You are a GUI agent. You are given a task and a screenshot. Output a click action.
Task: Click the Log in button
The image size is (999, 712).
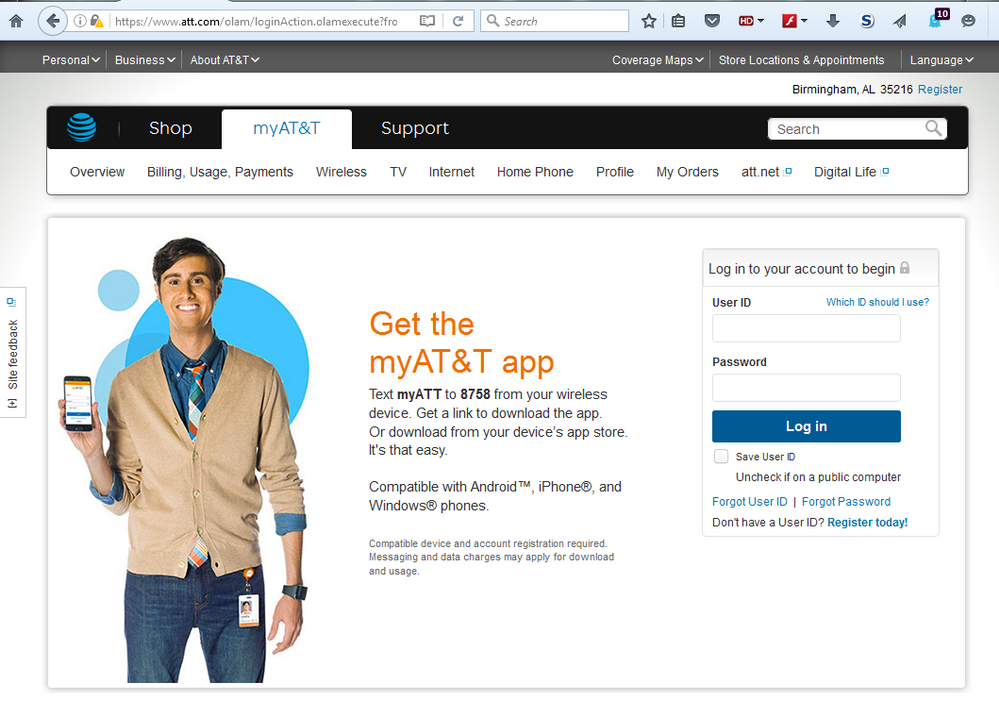pos(806,426)
